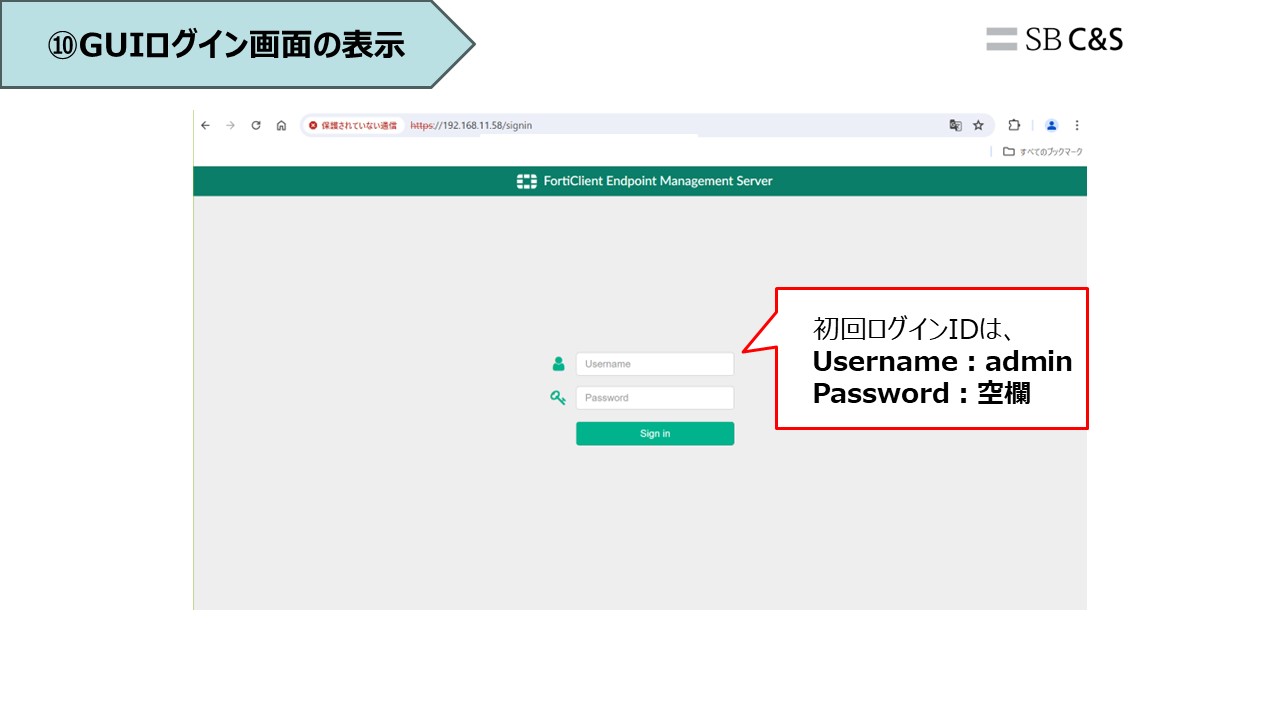Click the browser forward arrow
Viewport: 1280px width, 720px height.
tap(230, 125)
